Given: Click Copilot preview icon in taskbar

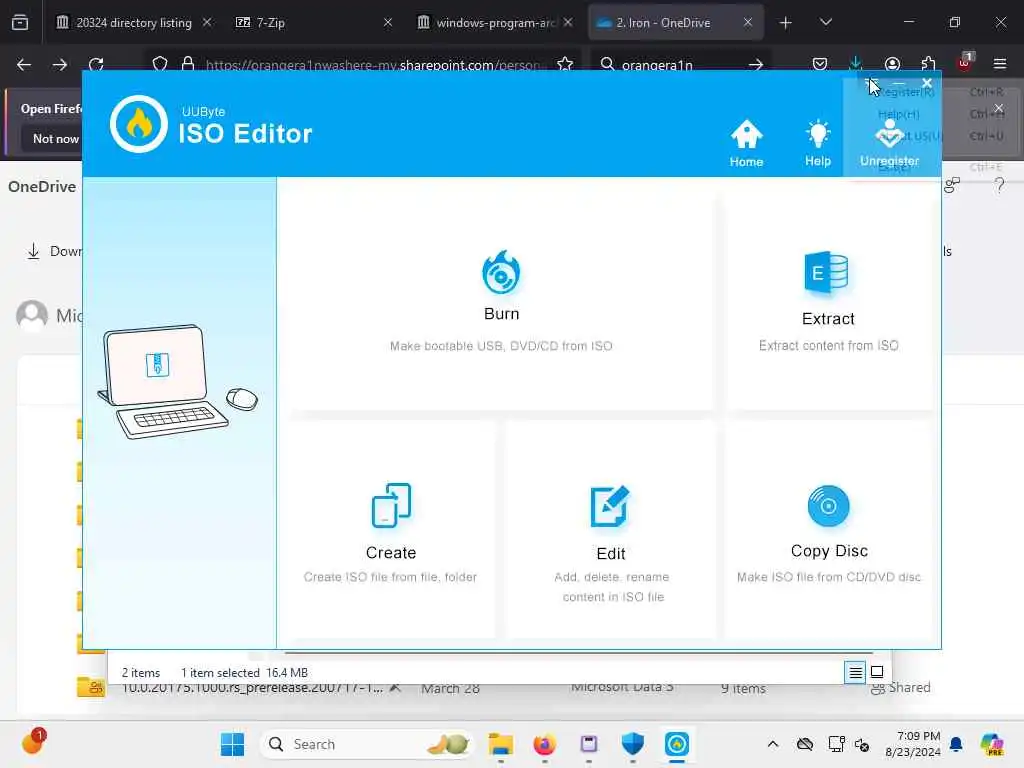Looking at the screenshot, I should (992, 744).
